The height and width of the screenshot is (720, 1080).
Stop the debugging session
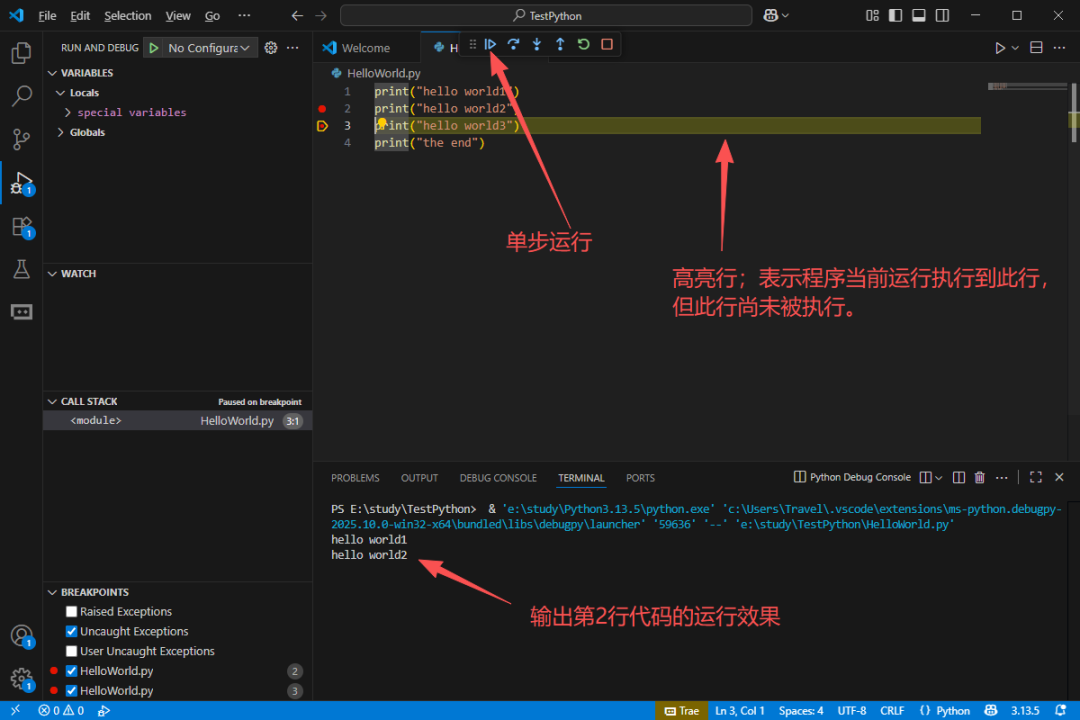click(607, 44)
